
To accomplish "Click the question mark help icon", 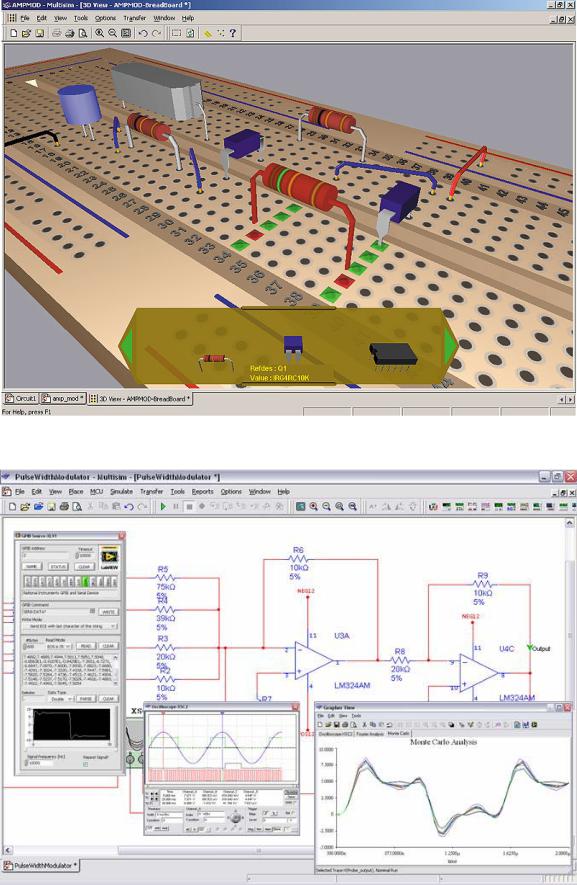I will click(x=232, y=33).
